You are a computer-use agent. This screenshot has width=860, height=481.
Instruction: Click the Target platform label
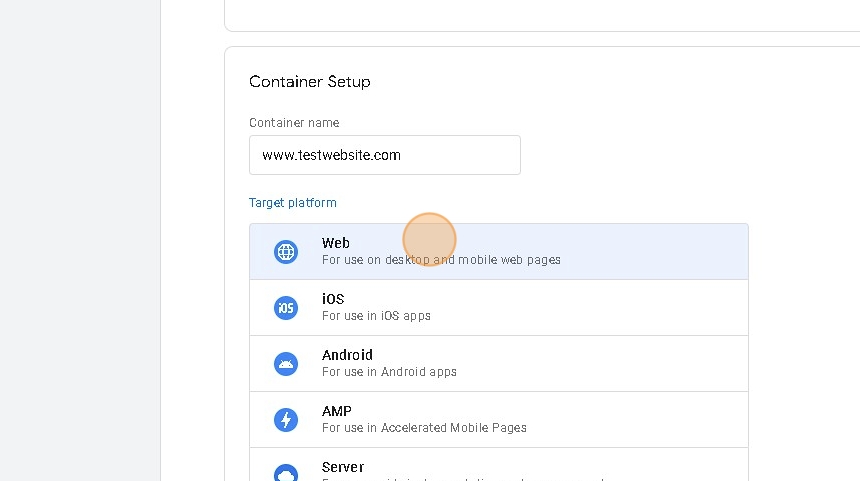(x=293, y=203)
